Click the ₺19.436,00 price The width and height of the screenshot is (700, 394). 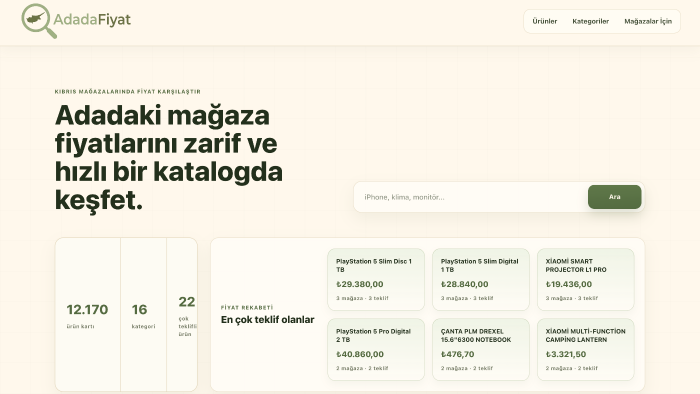pyautogui.click(x=569, y=284)
